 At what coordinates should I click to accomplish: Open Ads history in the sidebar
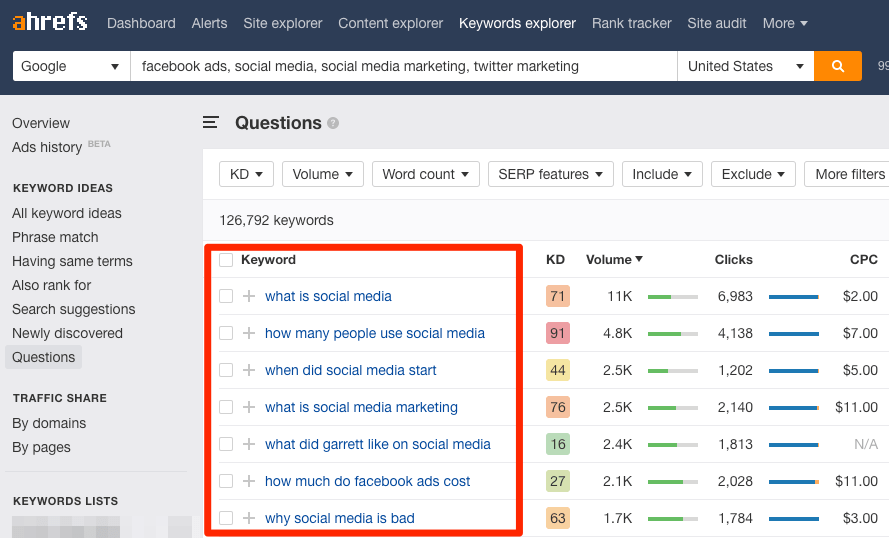(x=47, y=147)
